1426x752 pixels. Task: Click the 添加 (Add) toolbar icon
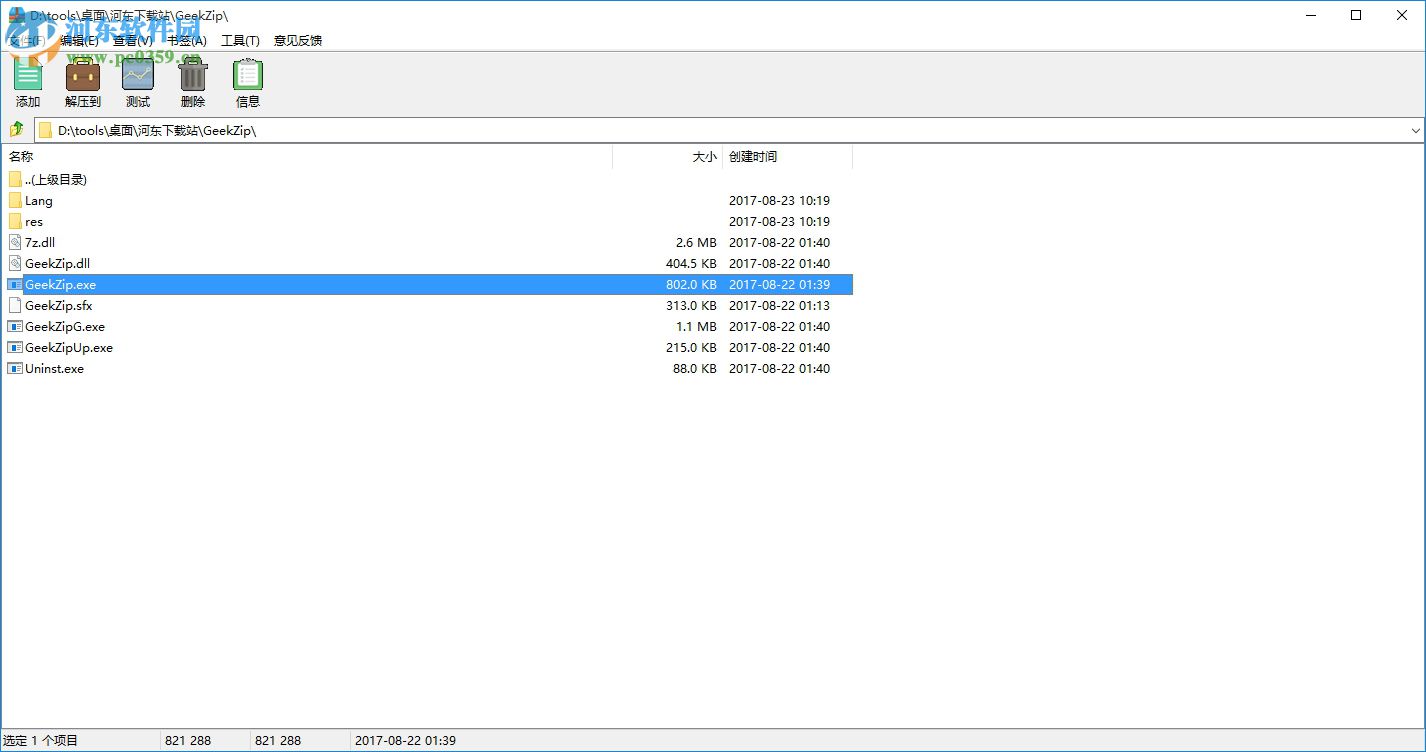27,80
